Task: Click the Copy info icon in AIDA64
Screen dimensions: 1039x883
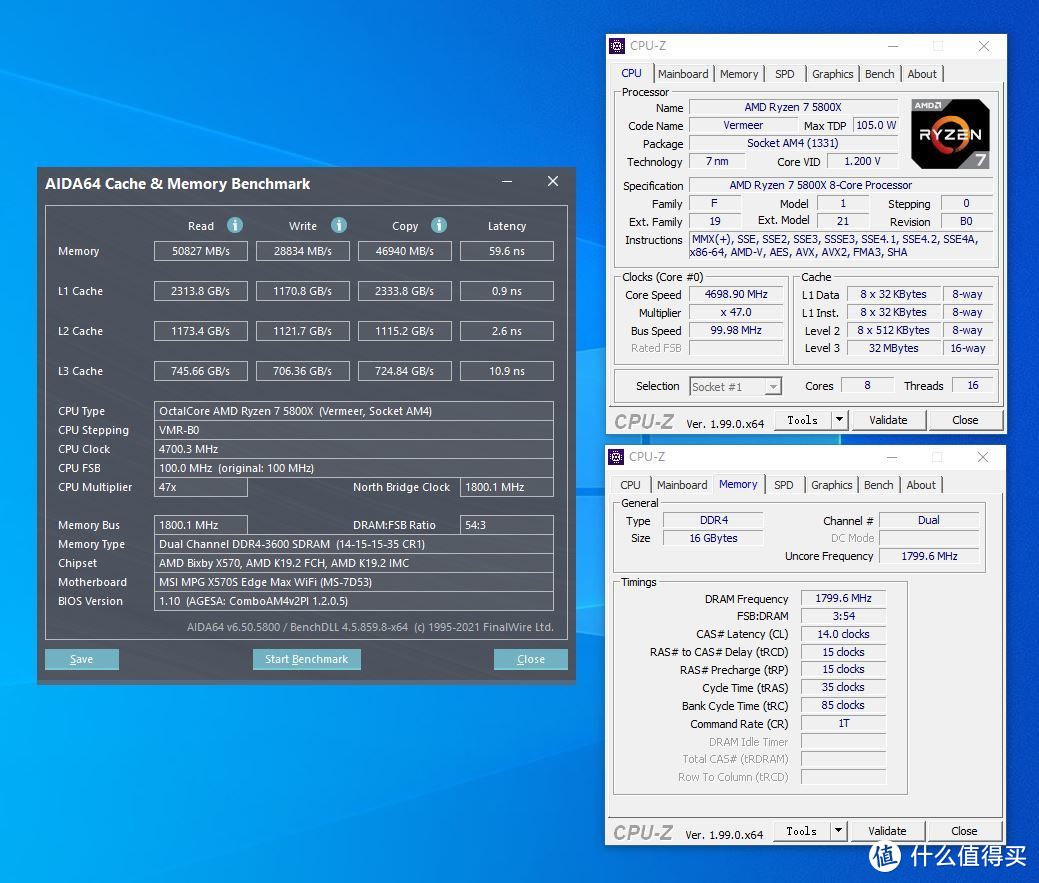Action: (439, 225)
